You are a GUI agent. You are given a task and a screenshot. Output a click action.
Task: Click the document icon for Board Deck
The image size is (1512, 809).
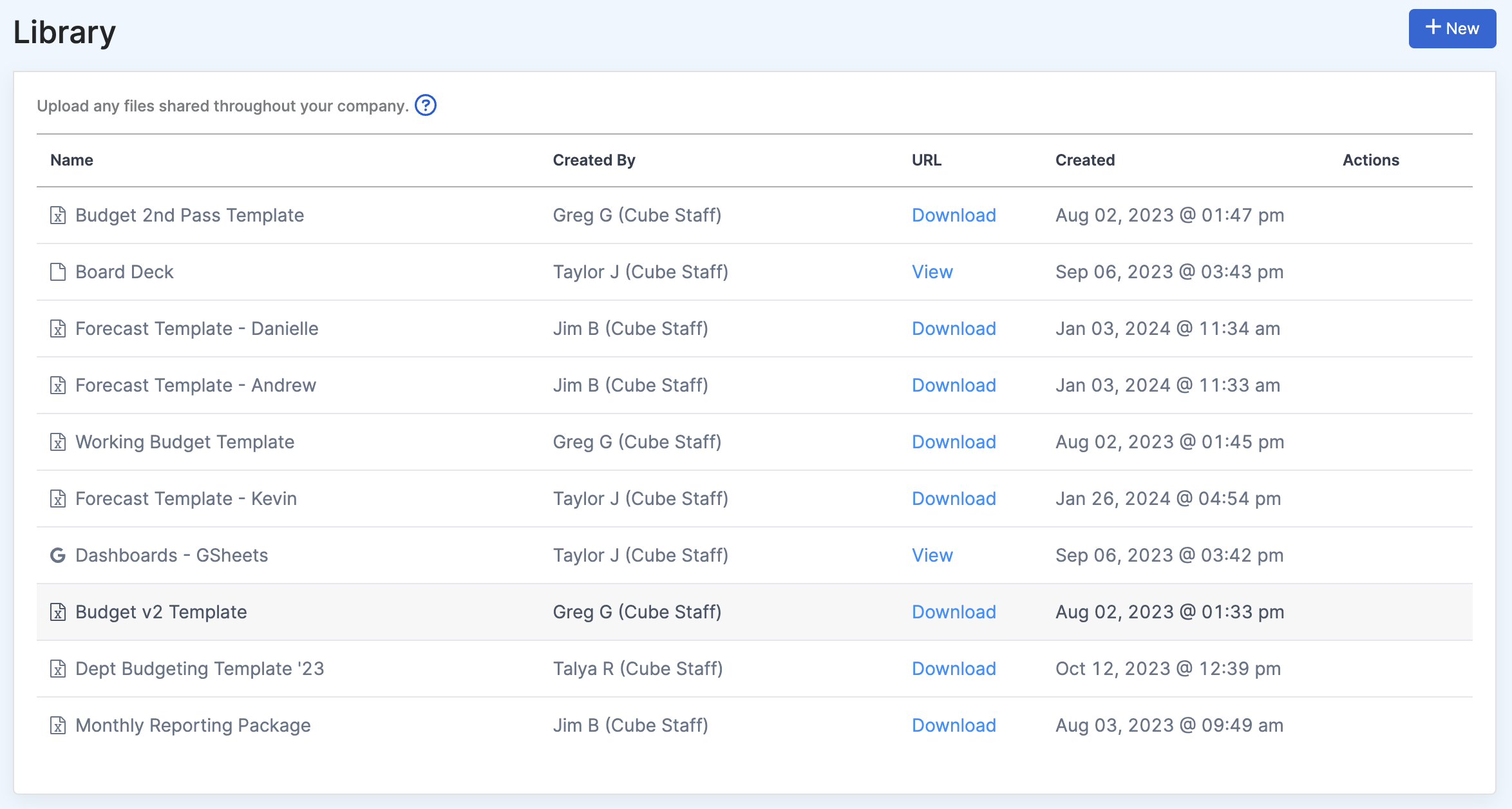[57, 271]
